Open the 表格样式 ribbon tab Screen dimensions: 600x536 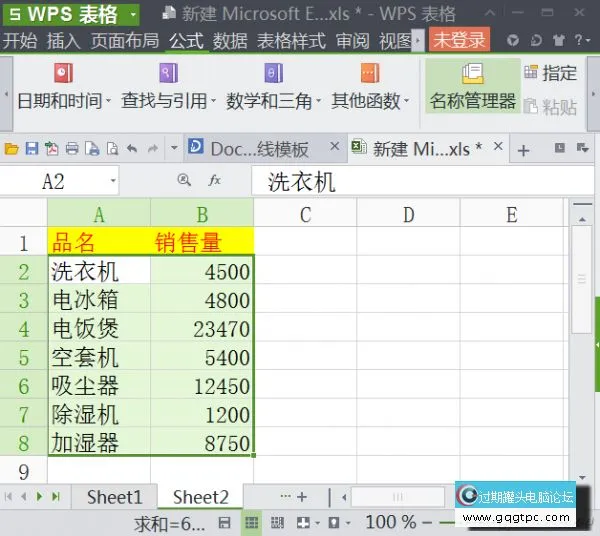291,41
